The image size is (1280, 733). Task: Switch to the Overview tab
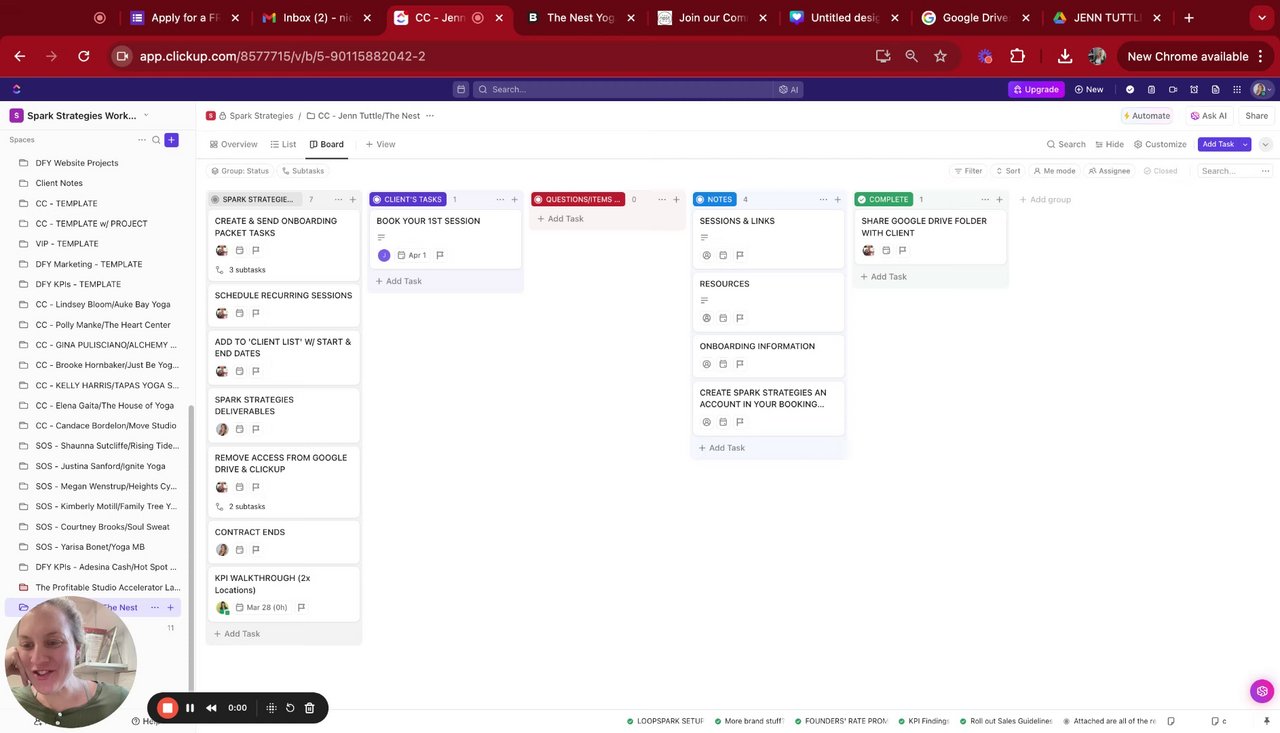pos(233,144)
